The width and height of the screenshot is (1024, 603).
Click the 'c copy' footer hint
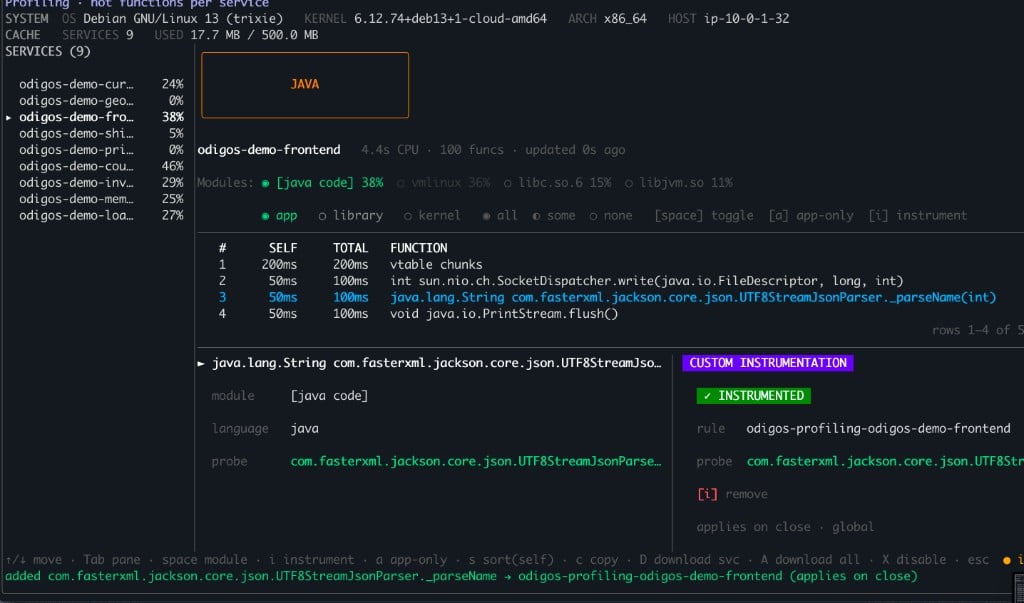596,559
